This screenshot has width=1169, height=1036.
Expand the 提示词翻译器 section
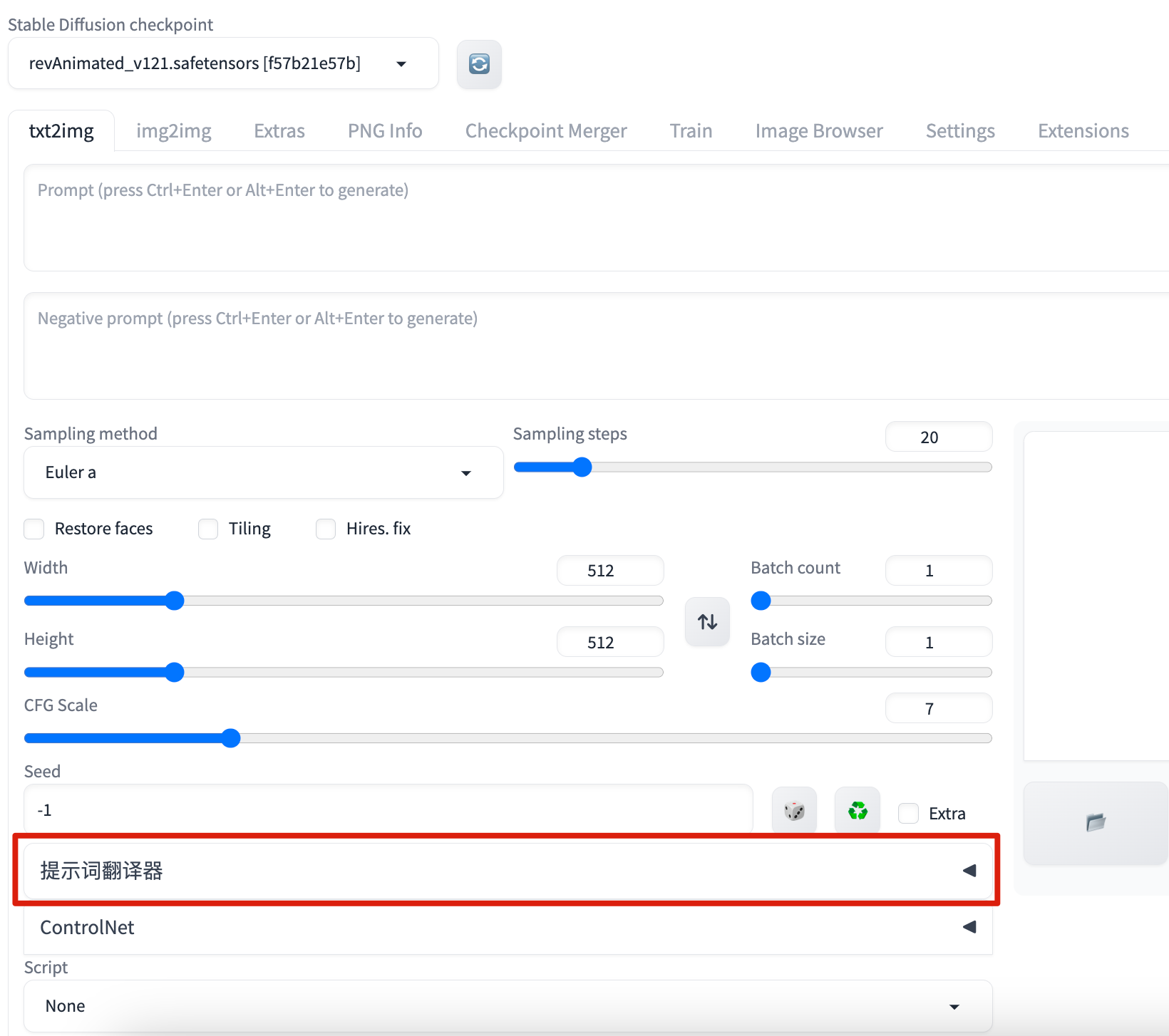coord(508,871)
